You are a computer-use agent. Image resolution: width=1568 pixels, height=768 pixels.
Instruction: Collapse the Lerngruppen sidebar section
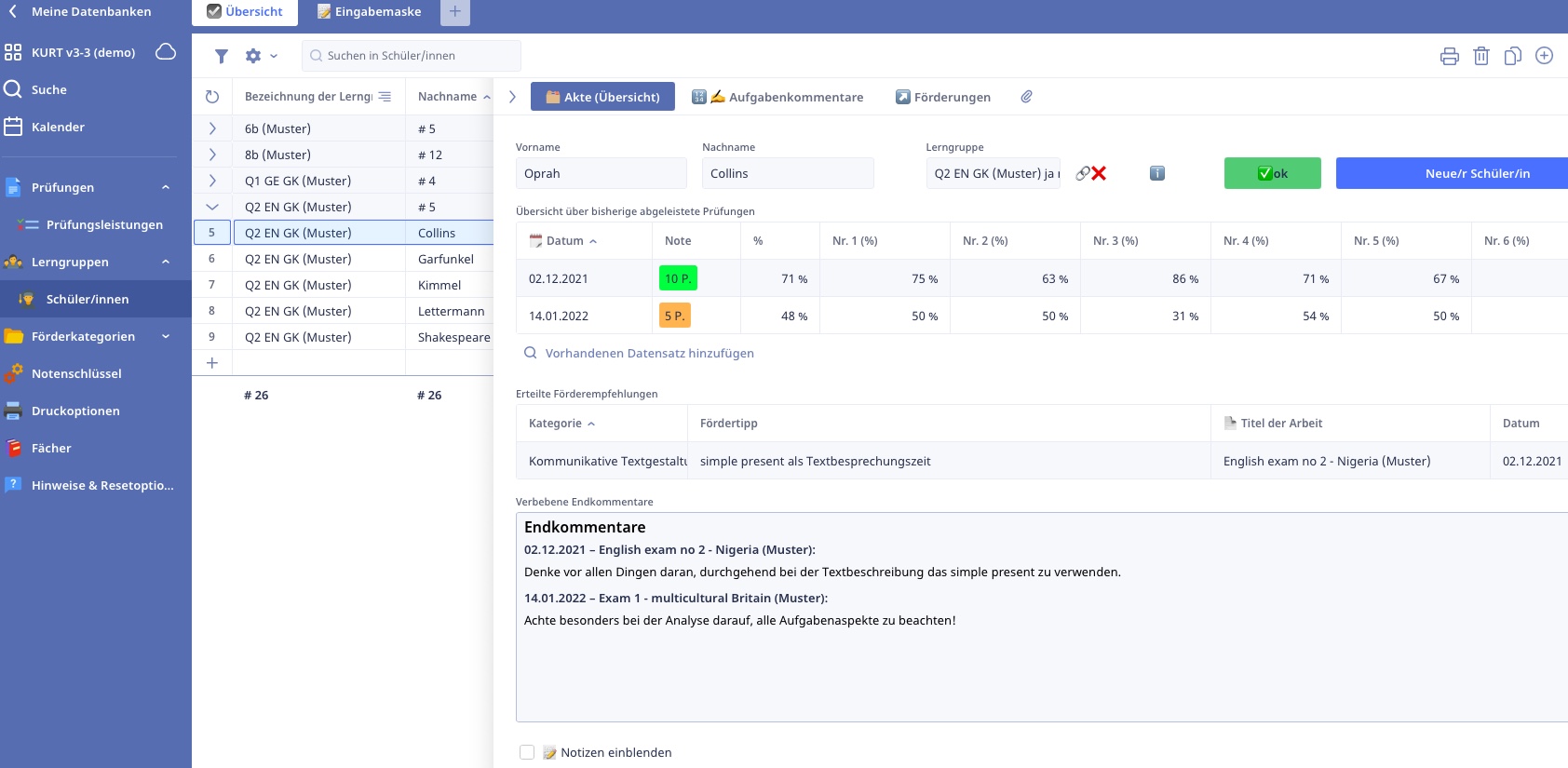(x=166, y=262)
